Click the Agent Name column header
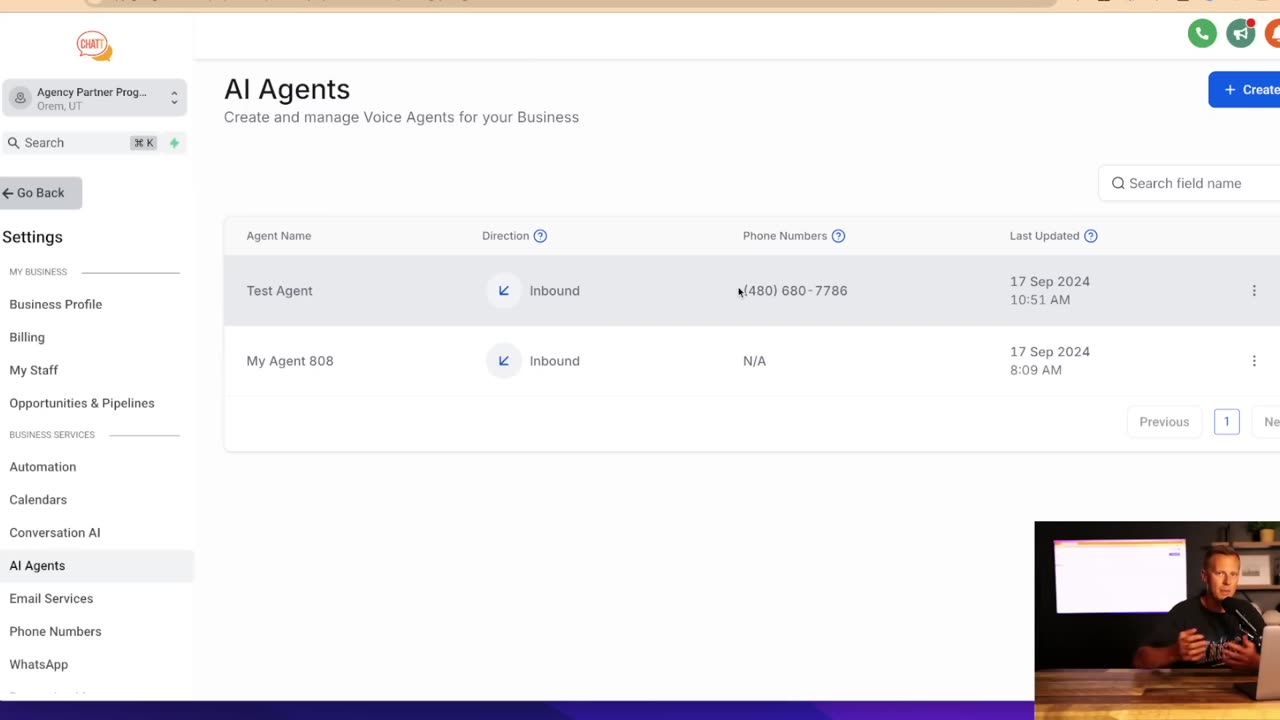This screenshot has width=1280, height=720. click(279, 236)
